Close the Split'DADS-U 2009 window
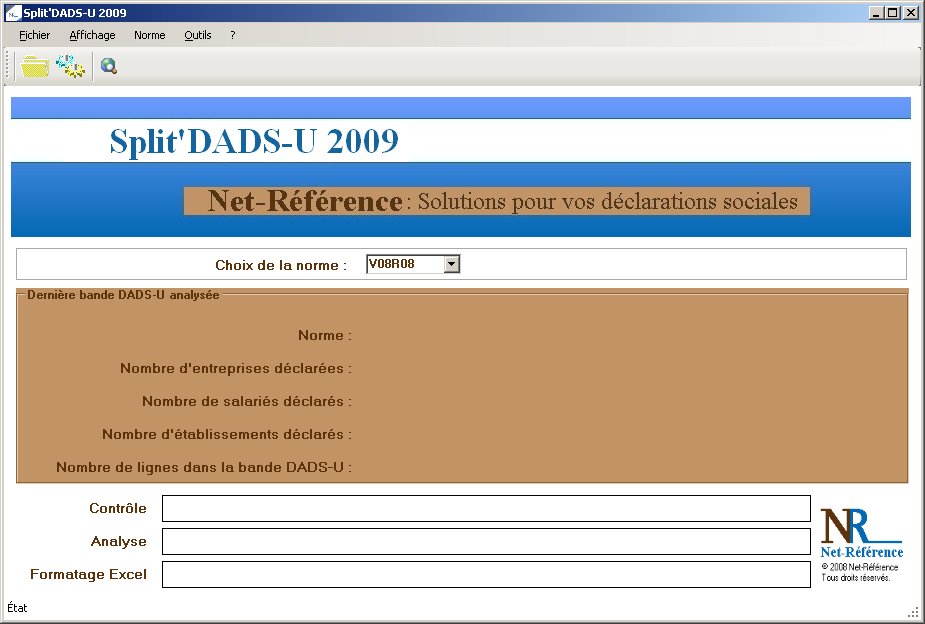The image size is (925, 624). tap(910, 13)
